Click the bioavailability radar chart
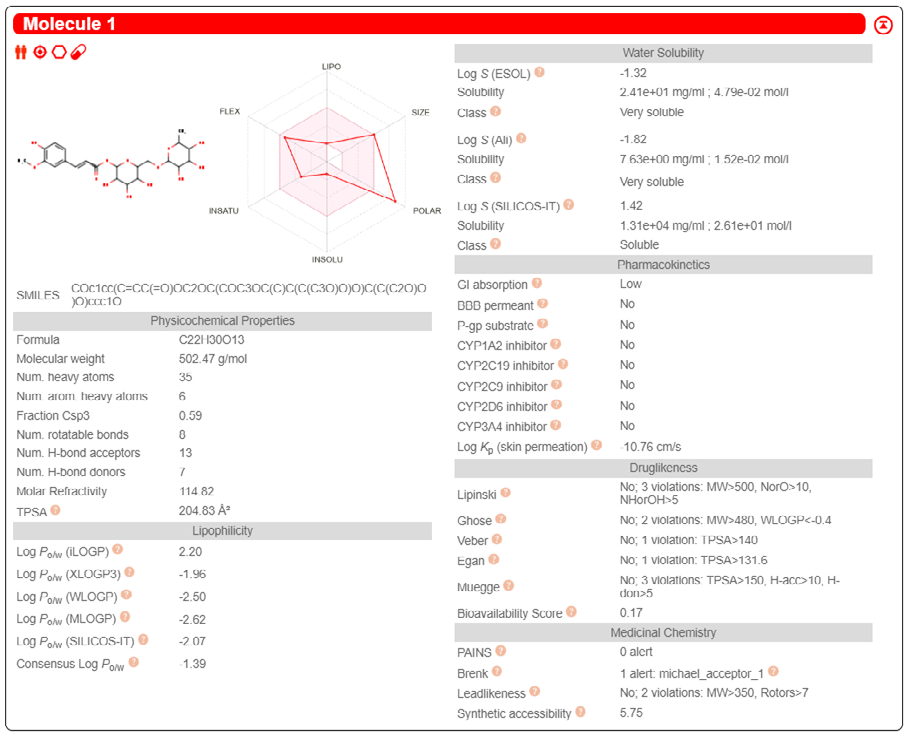Screen dimensions: 910x740 [328, 163]
